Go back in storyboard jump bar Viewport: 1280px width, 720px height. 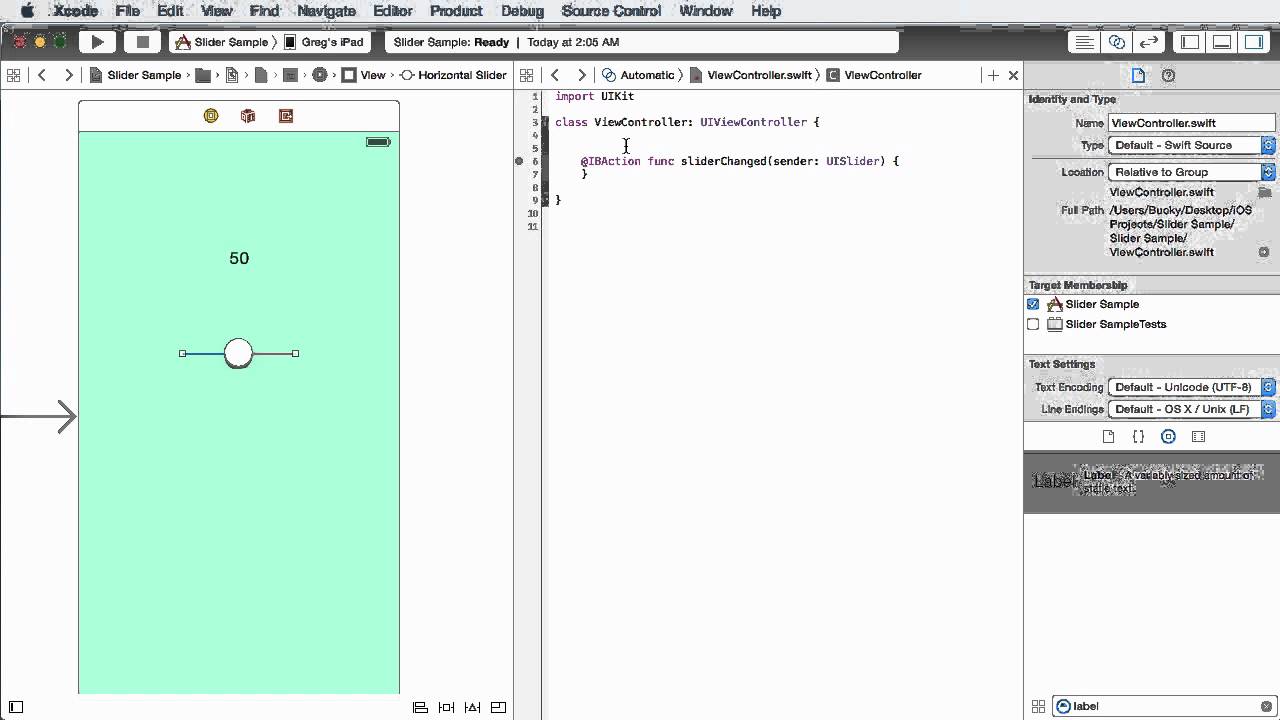[x=42, y=75]
